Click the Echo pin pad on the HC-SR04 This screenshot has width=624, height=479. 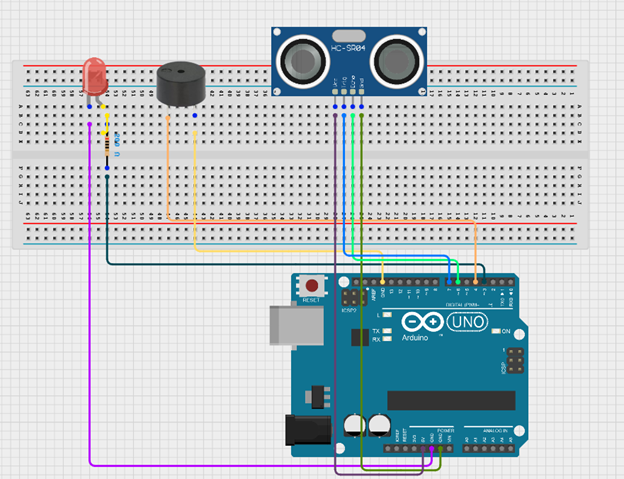point(353,92)
